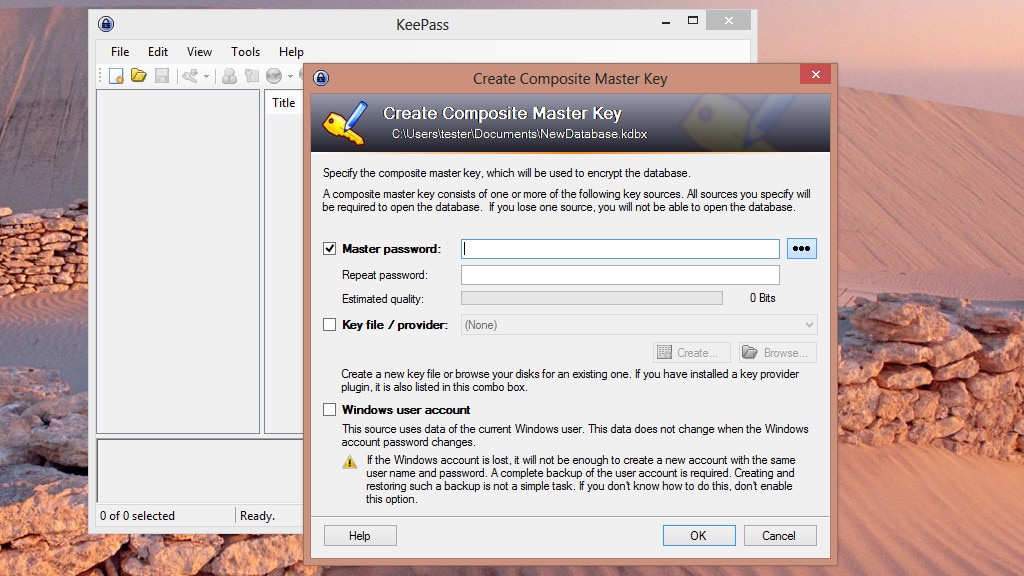Enable the Windows user account checkbox

pyautogui.click(x=329, y=409)
